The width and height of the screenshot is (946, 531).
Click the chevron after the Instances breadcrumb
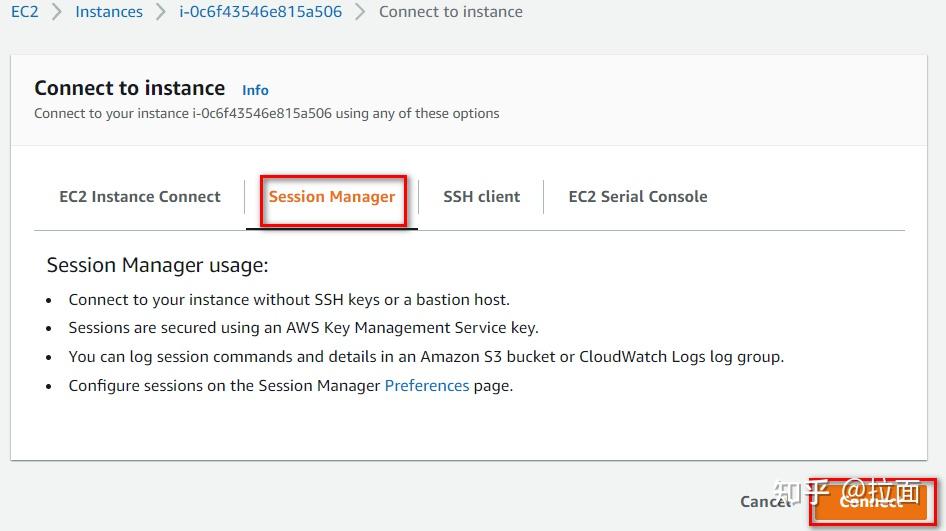(160, 12)
